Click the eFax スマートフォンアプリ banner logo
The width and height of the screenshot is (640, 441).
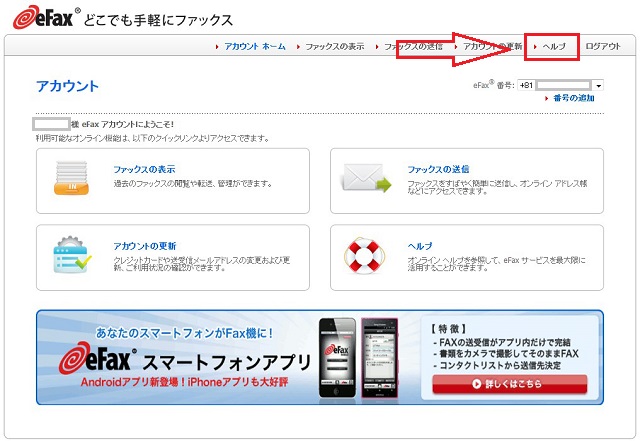[x=184, y=361]
